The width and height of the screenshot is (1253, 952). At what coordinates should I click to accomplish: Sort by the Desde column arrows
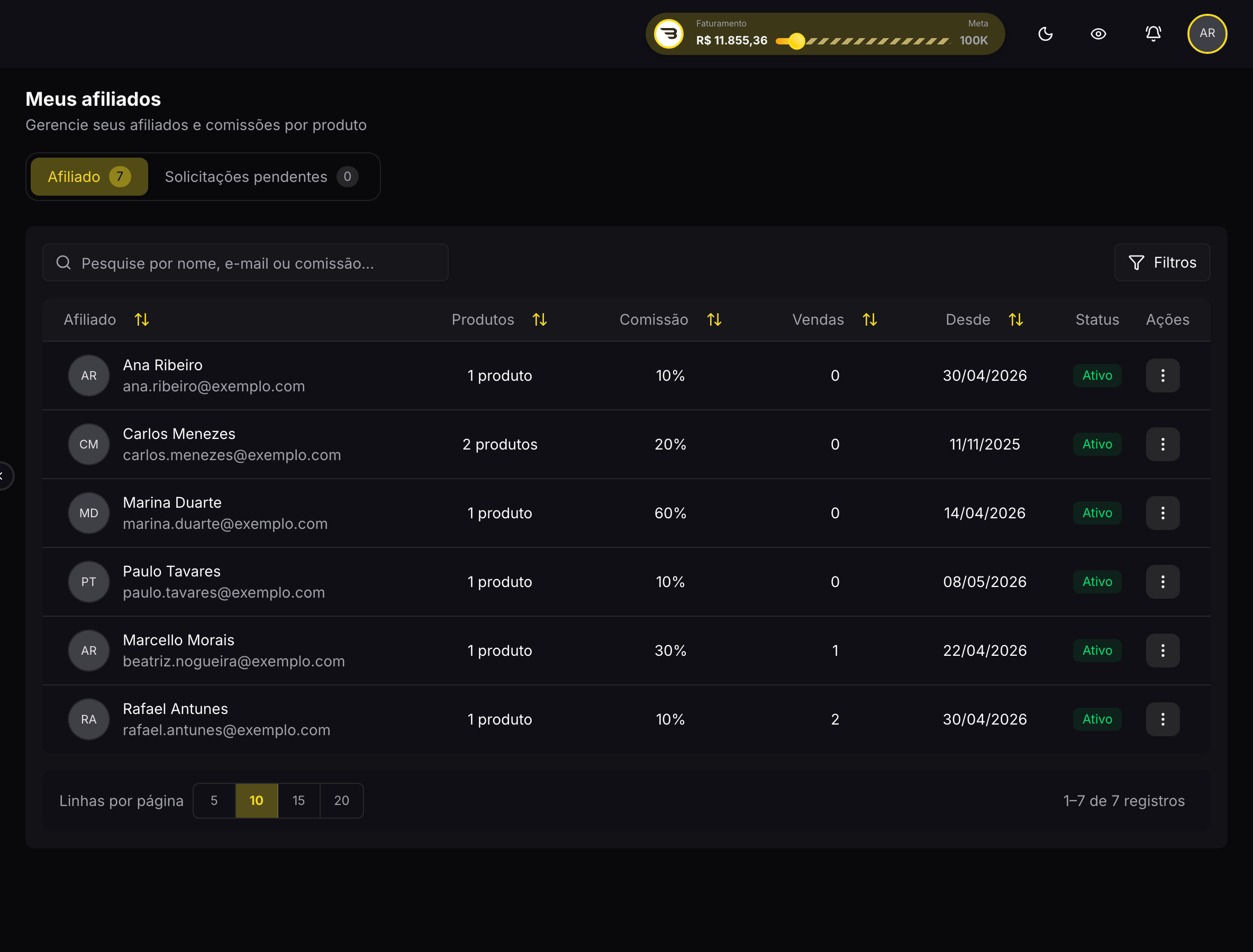tap(1016, 320)
